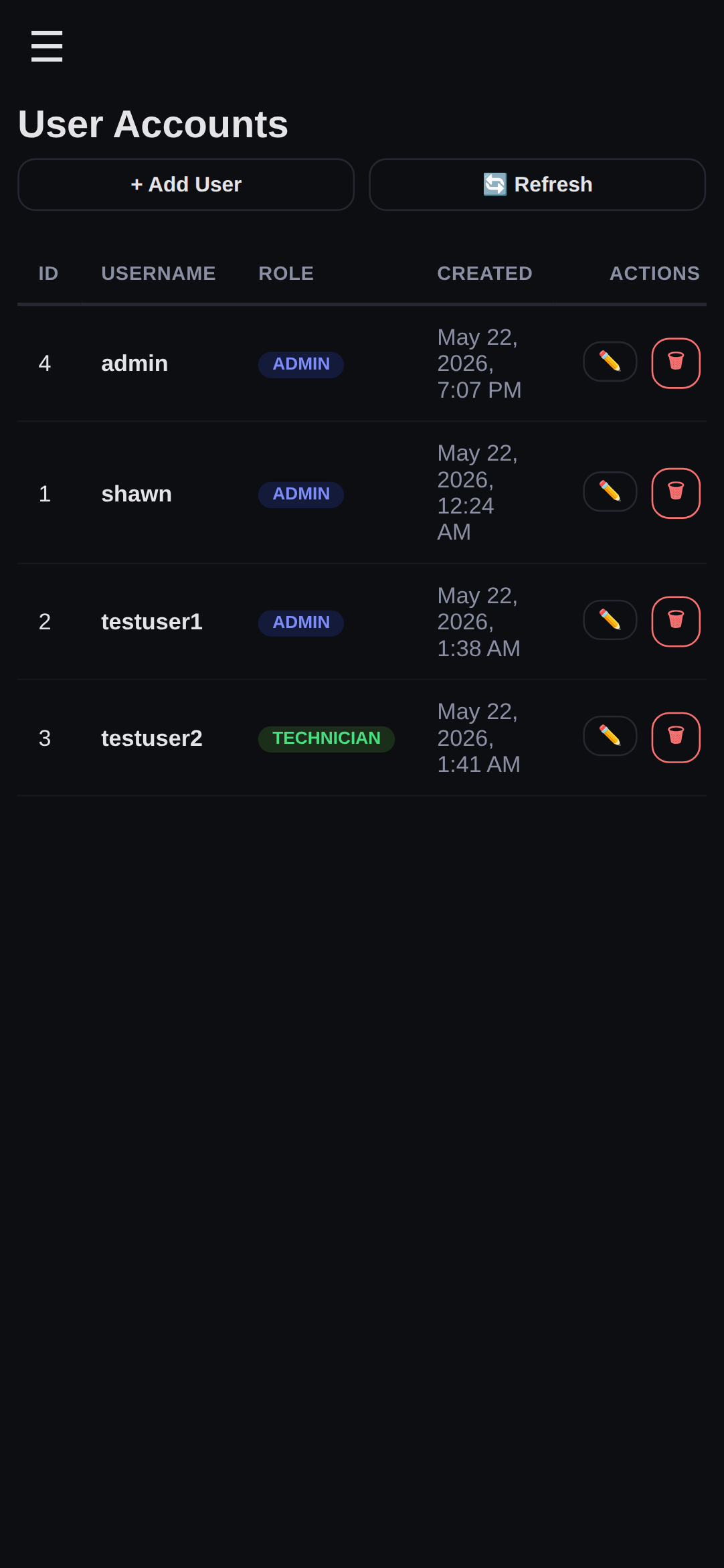Select the testuser2 username
Viewport: 724px width, 1568px height.
coord(152,738)
